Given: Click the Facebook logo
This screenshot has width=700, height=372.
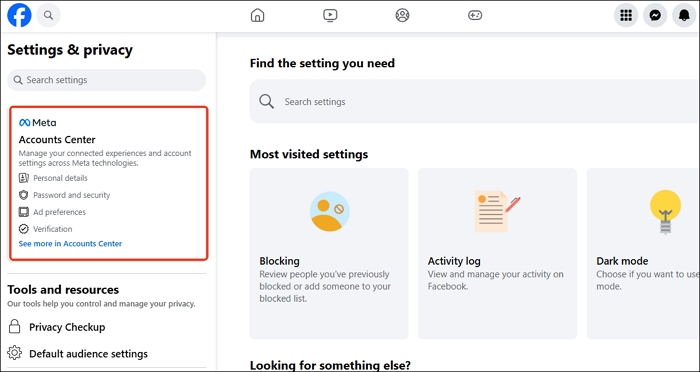Looking at the screenshot, I should [x=19, y=15].
